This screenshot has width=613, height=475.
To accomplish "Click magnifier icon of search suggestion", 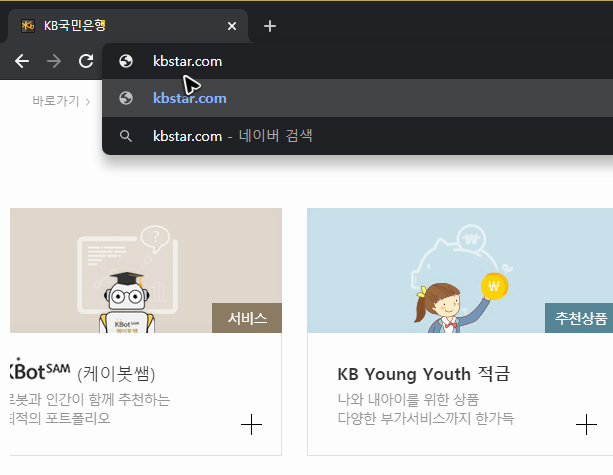I will coord(125,136).
